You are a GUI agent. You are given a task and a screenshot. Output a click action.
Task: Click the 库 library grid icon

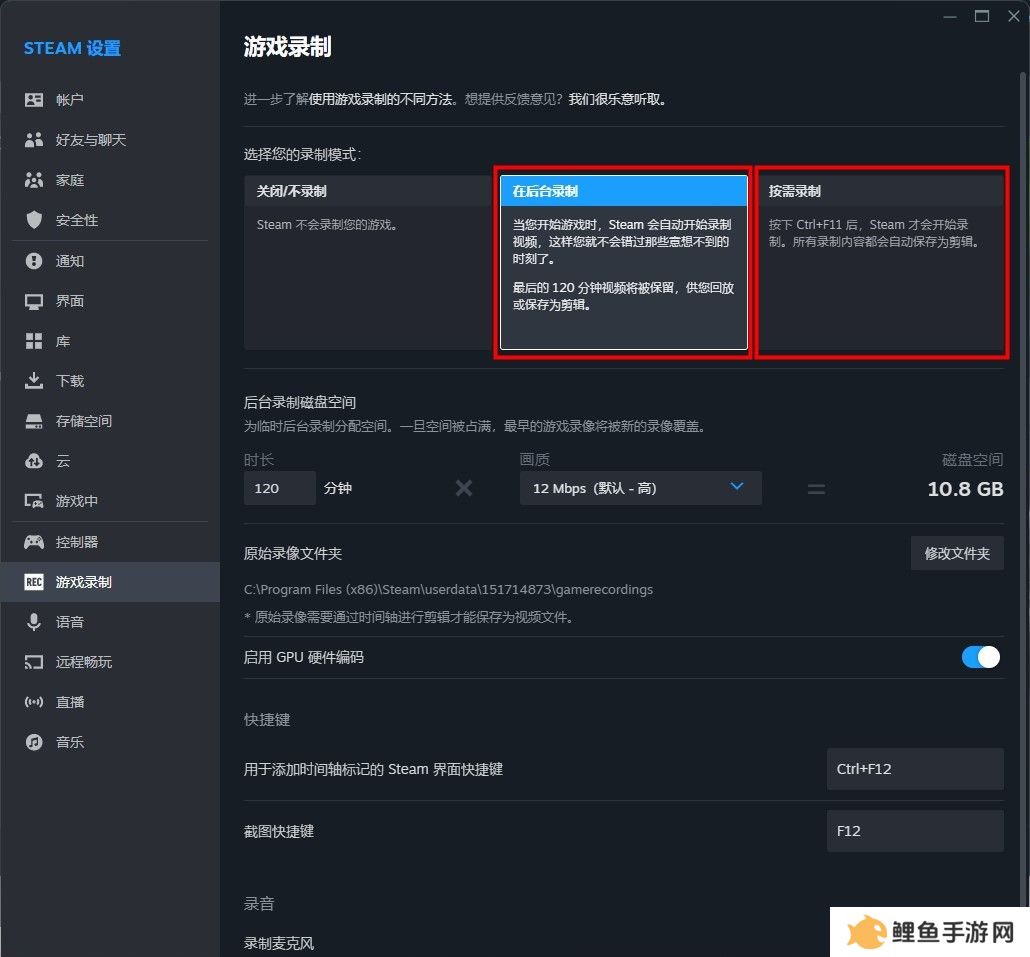coord(34,341)
